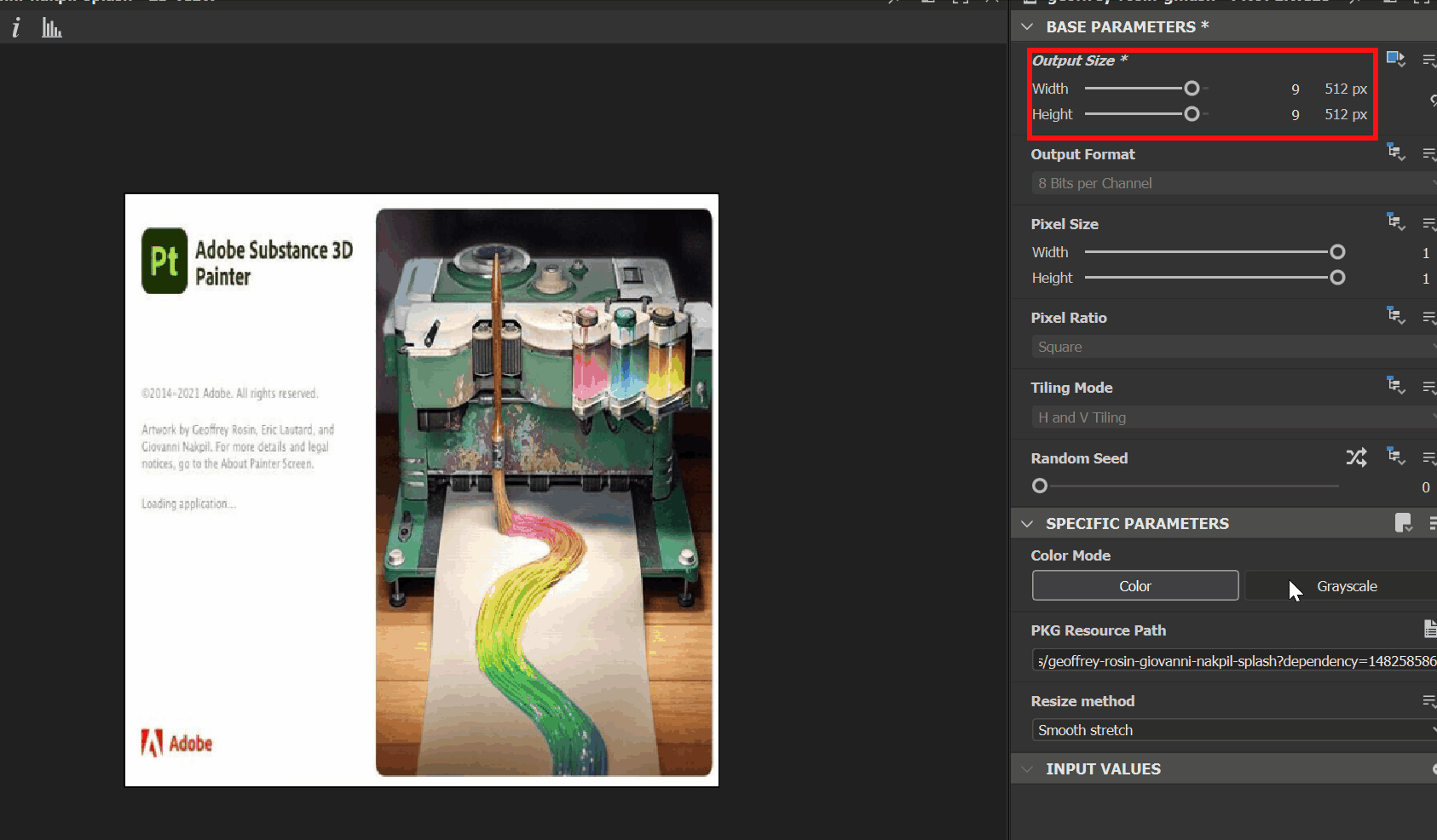Show the histogram in the 2D view
The width and height of the screenshot is (1437, 840).
(52, 28)
